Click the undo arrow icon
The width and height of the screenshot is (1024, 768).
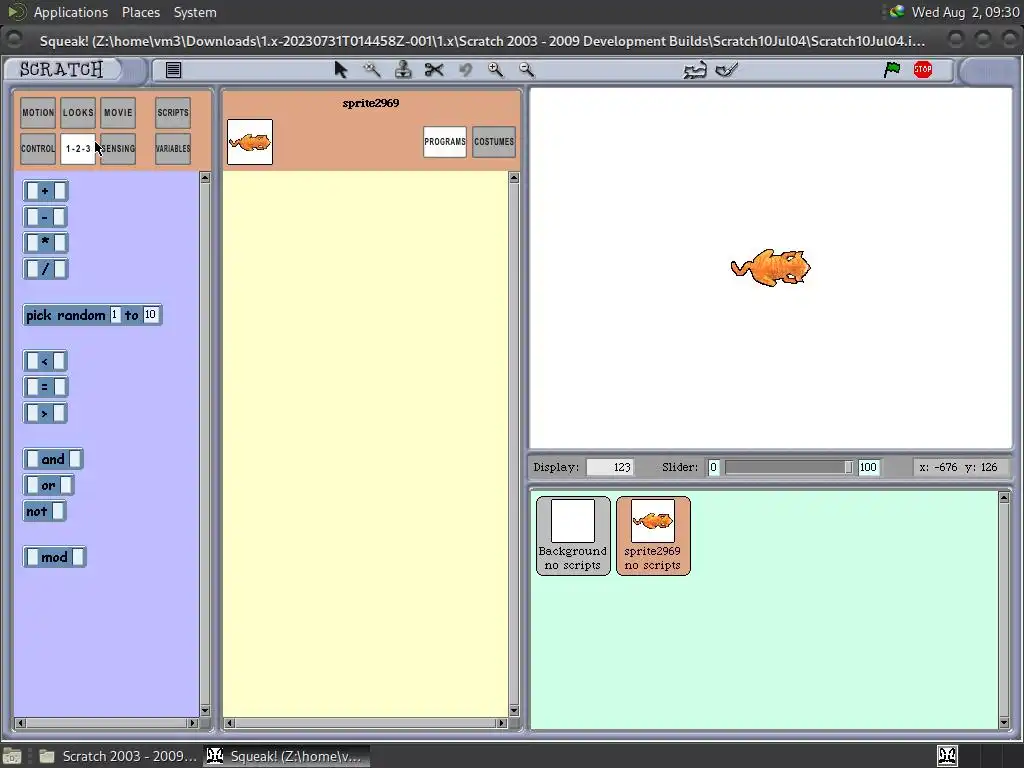click(x=465, y=70)
